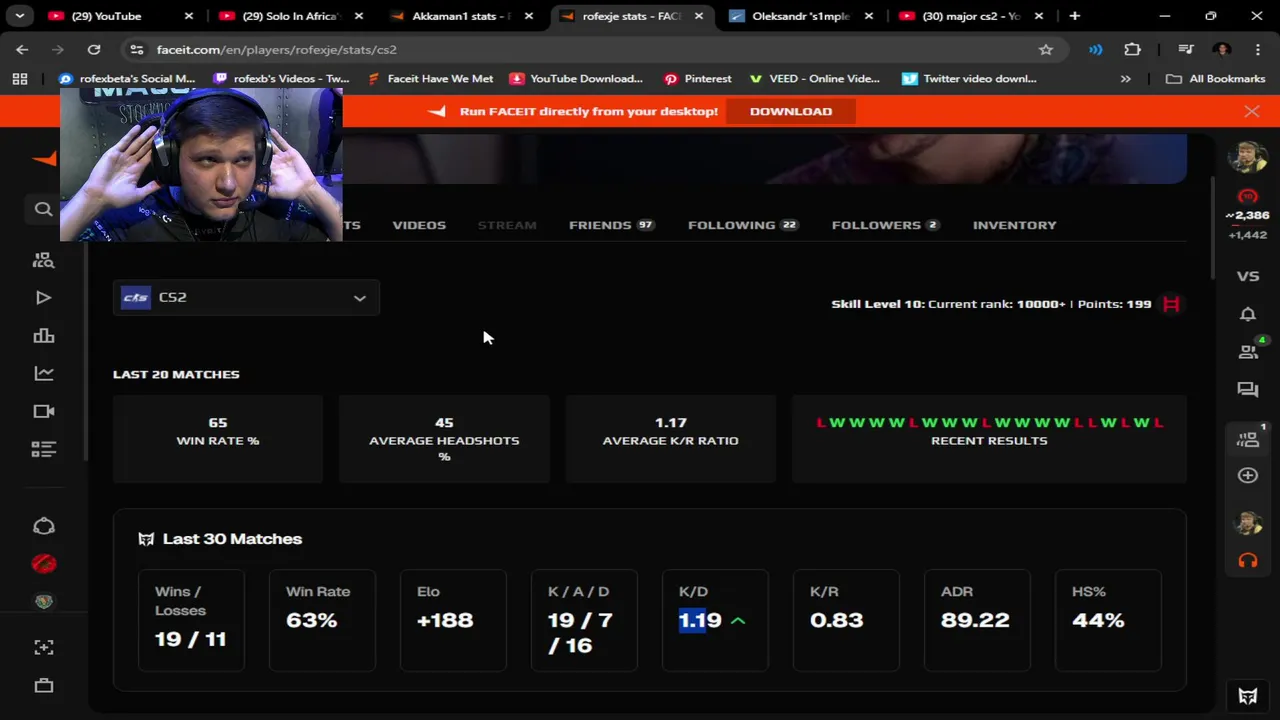Open the line chart stats sidebar icon

[43, 373]
